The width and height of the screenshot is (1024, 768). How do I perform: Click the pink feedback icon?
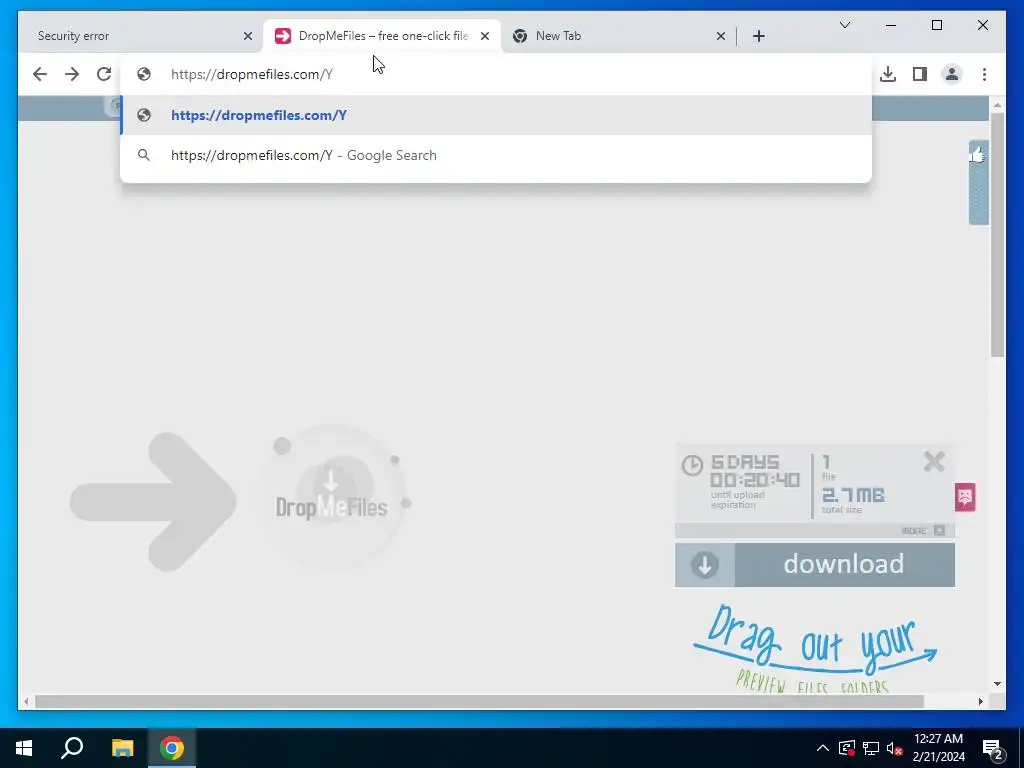965,497
